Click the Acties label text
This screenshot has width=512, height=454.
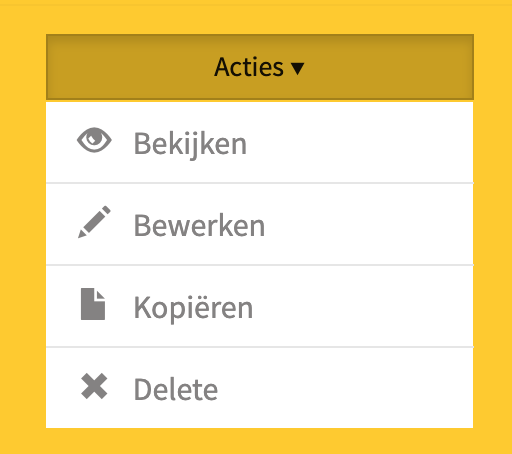click(x=249, y=67)
